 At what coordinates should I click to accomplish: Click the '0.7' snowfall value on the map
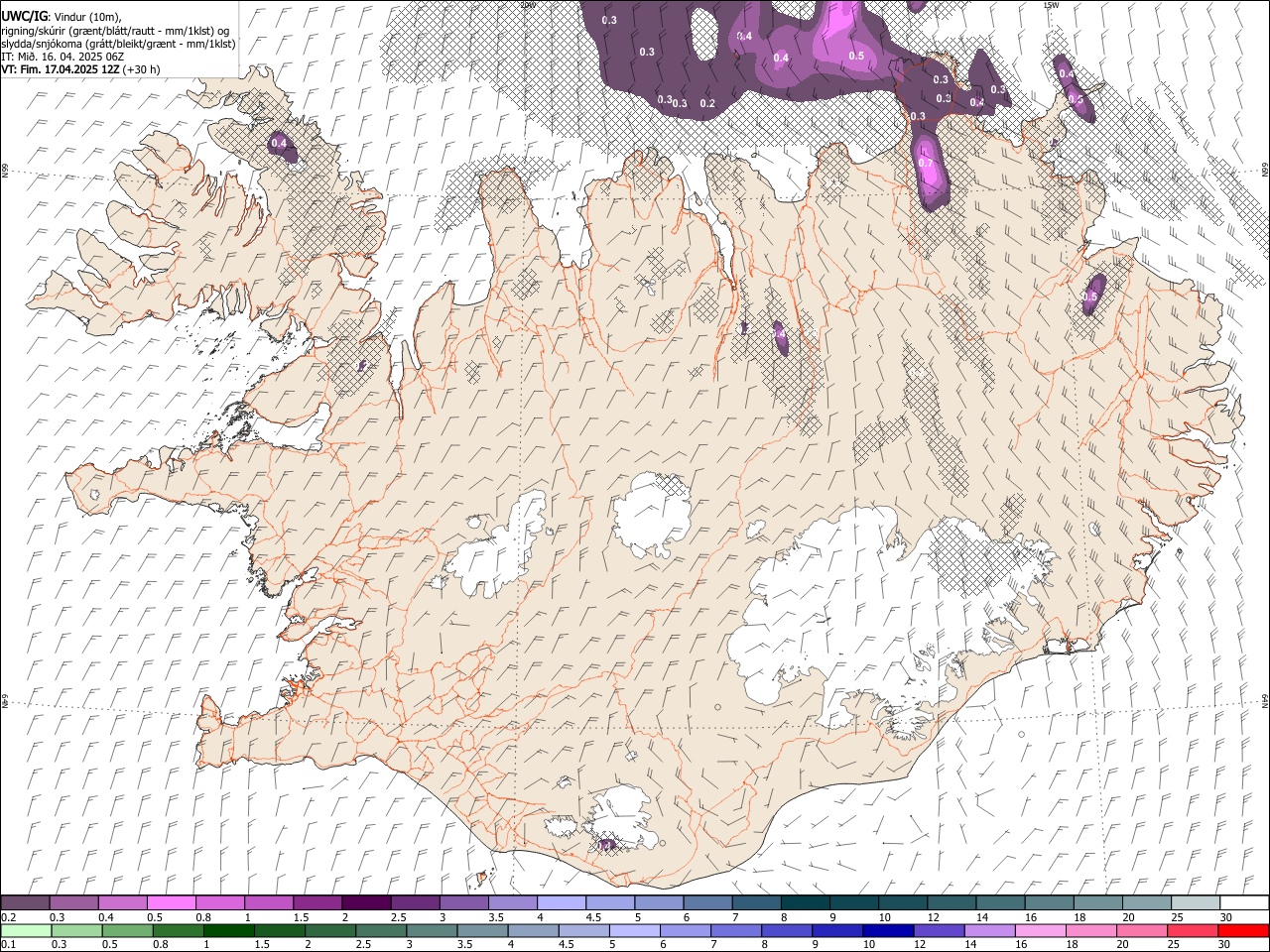tap(926, 163)
